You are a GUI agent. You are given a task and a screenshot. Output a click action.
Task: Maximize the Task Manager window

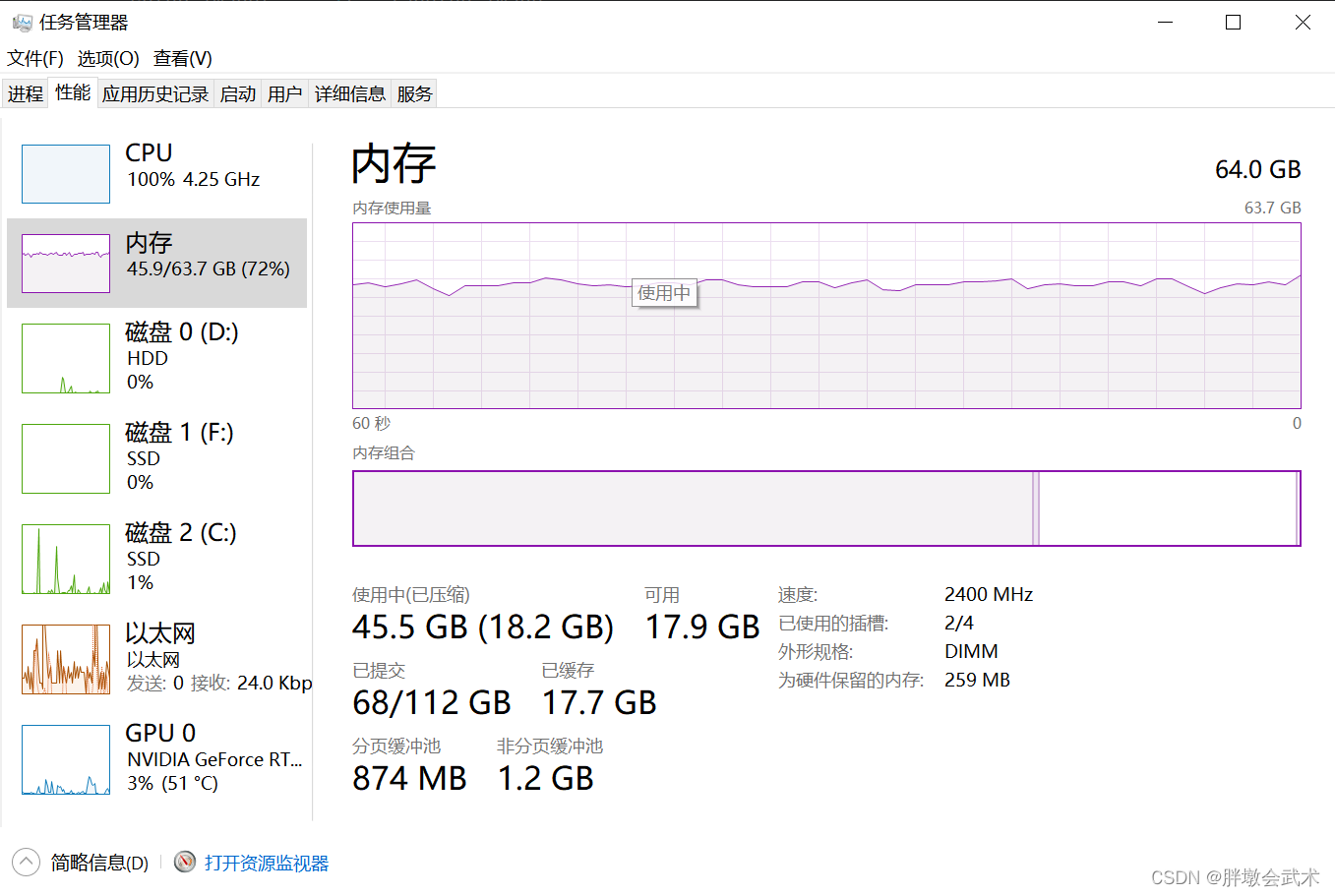coord(1233,22)
